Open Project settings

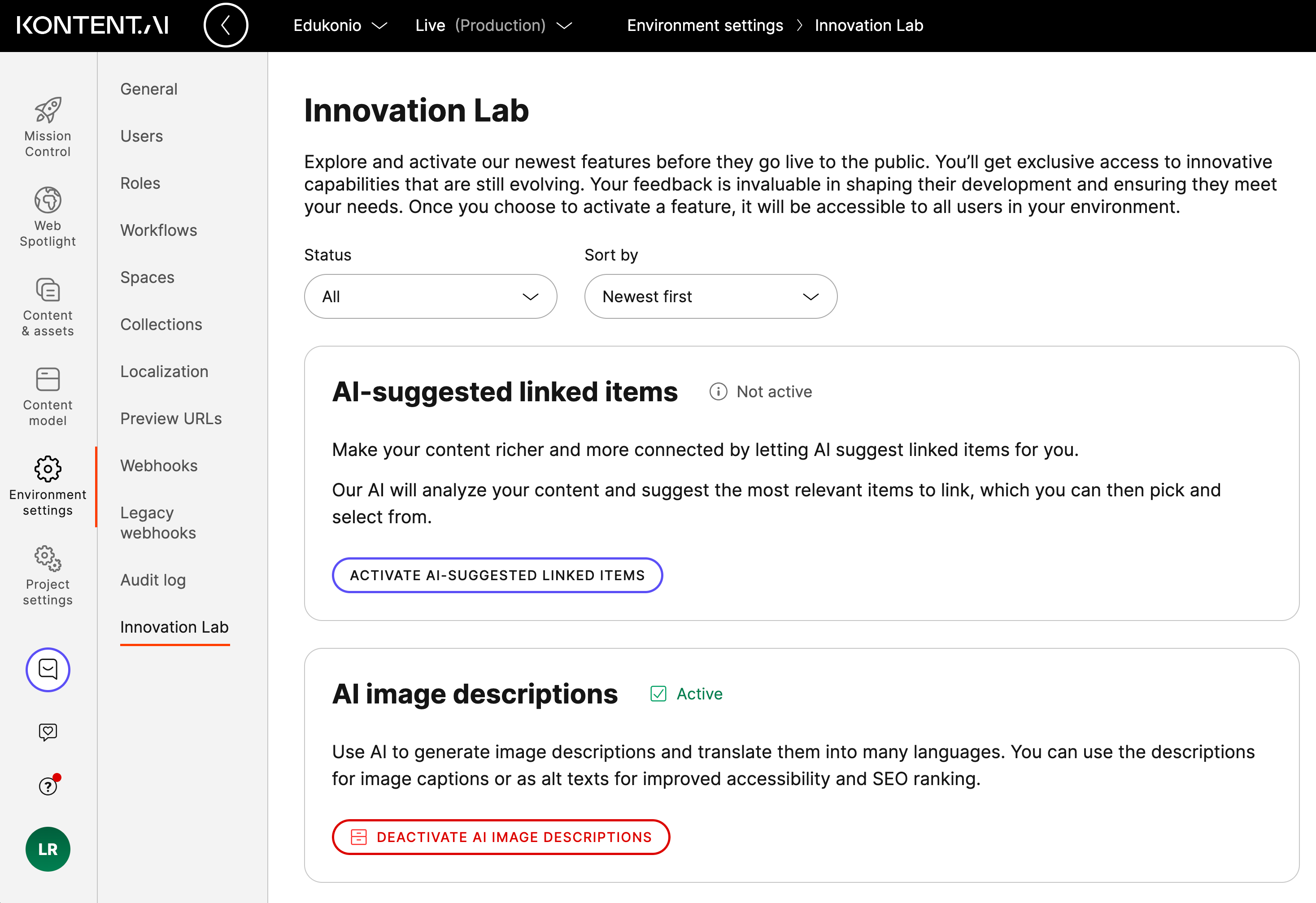click(x=48, y=575)
